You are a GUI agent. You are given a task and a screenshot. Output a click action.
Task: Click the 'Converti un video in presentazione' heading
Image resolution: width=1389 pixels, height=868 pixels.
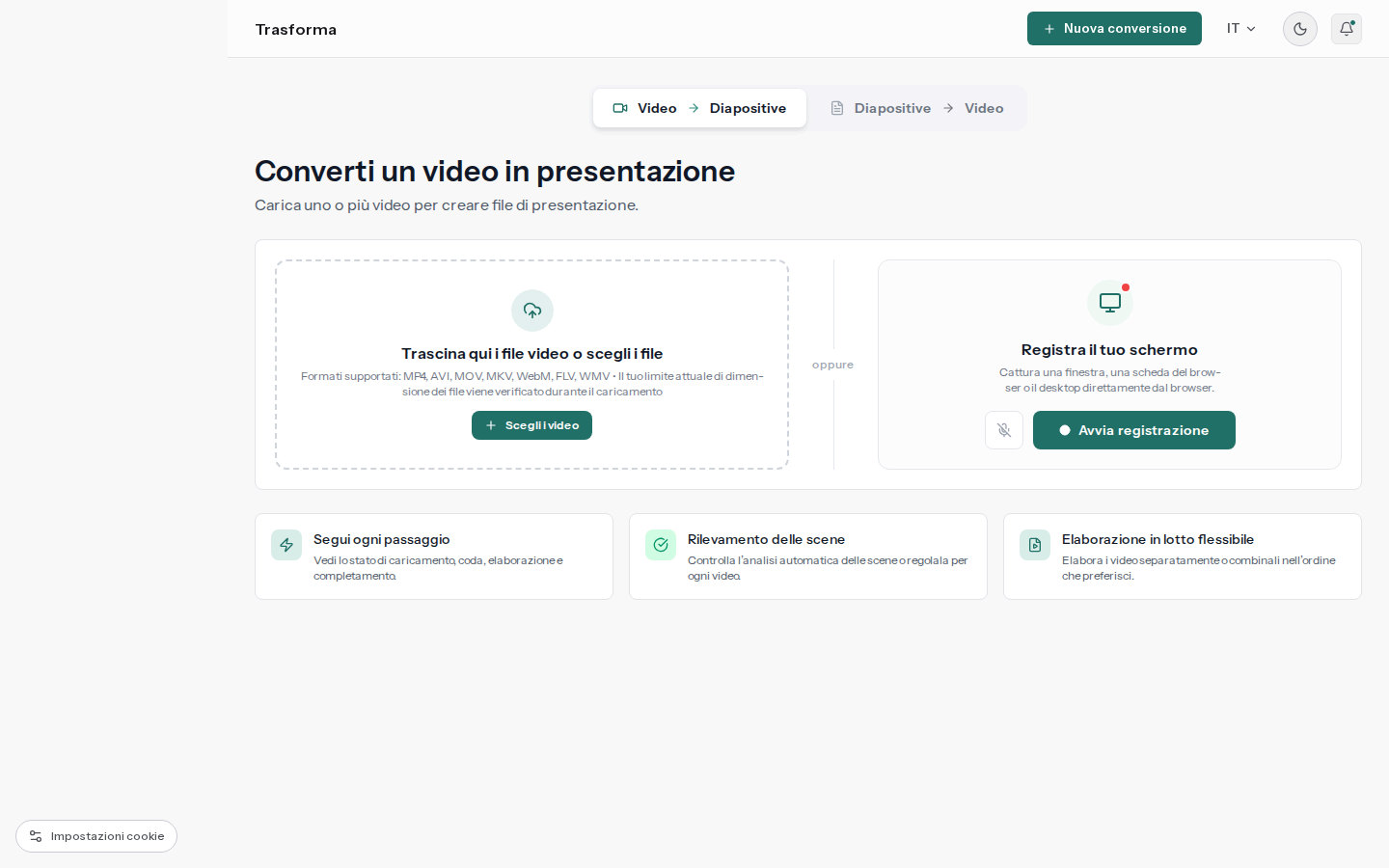[x=495, y=172]
